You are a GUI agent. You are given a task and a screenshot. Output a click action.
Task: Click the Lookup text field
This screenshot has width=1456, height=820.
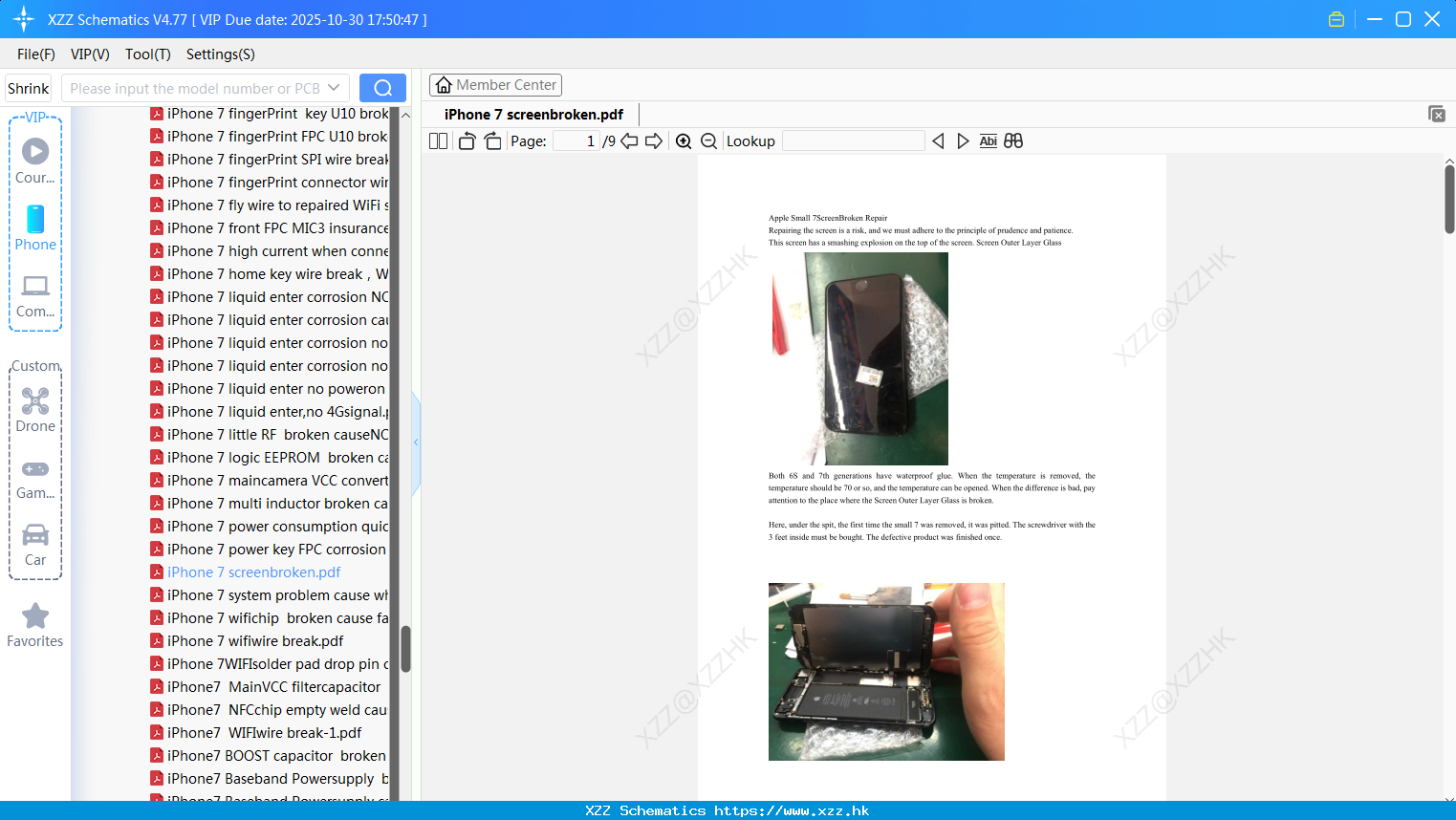tap(854, 141)
